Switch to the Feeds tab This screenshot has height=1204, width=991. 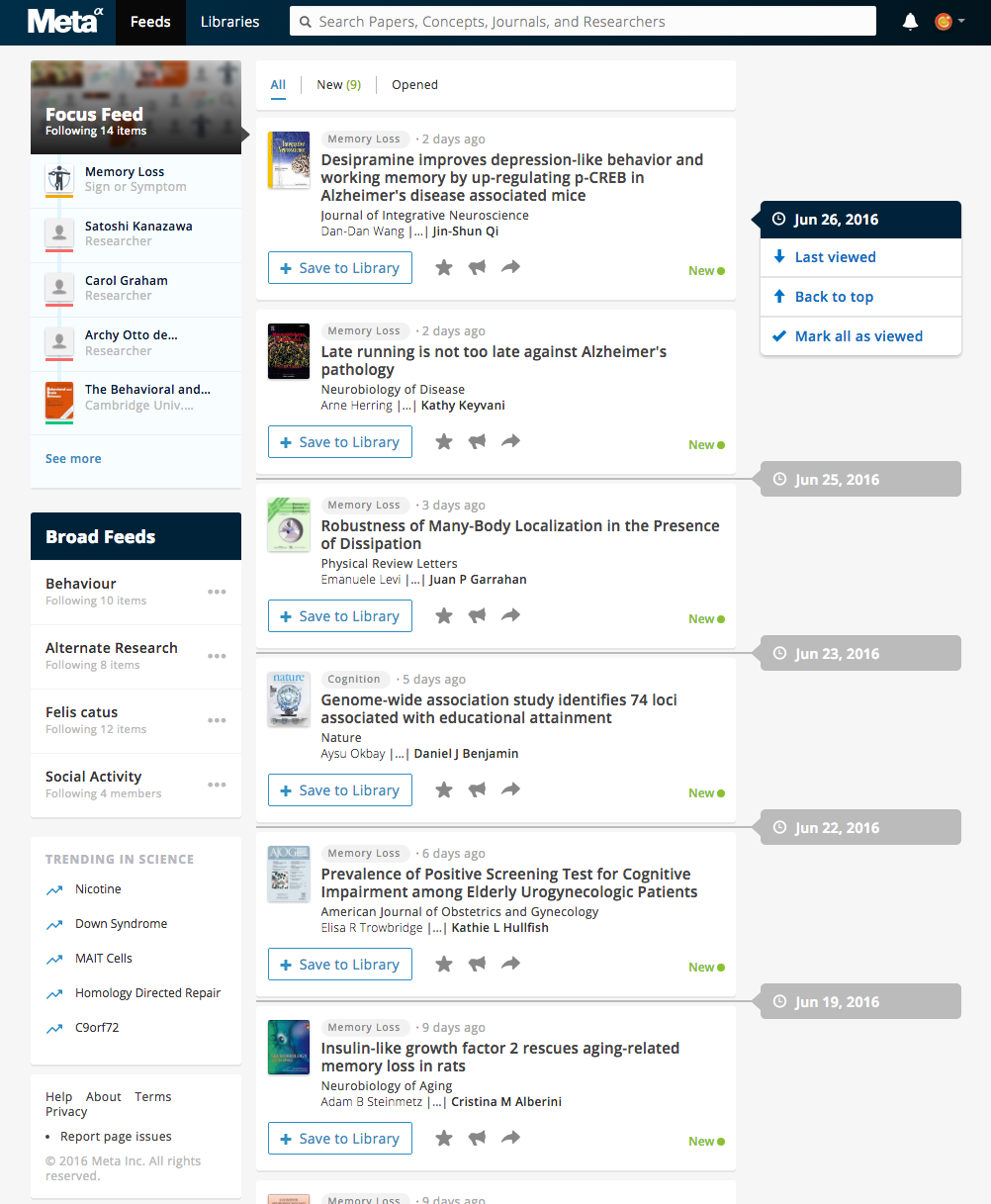[x=150, y=22]
